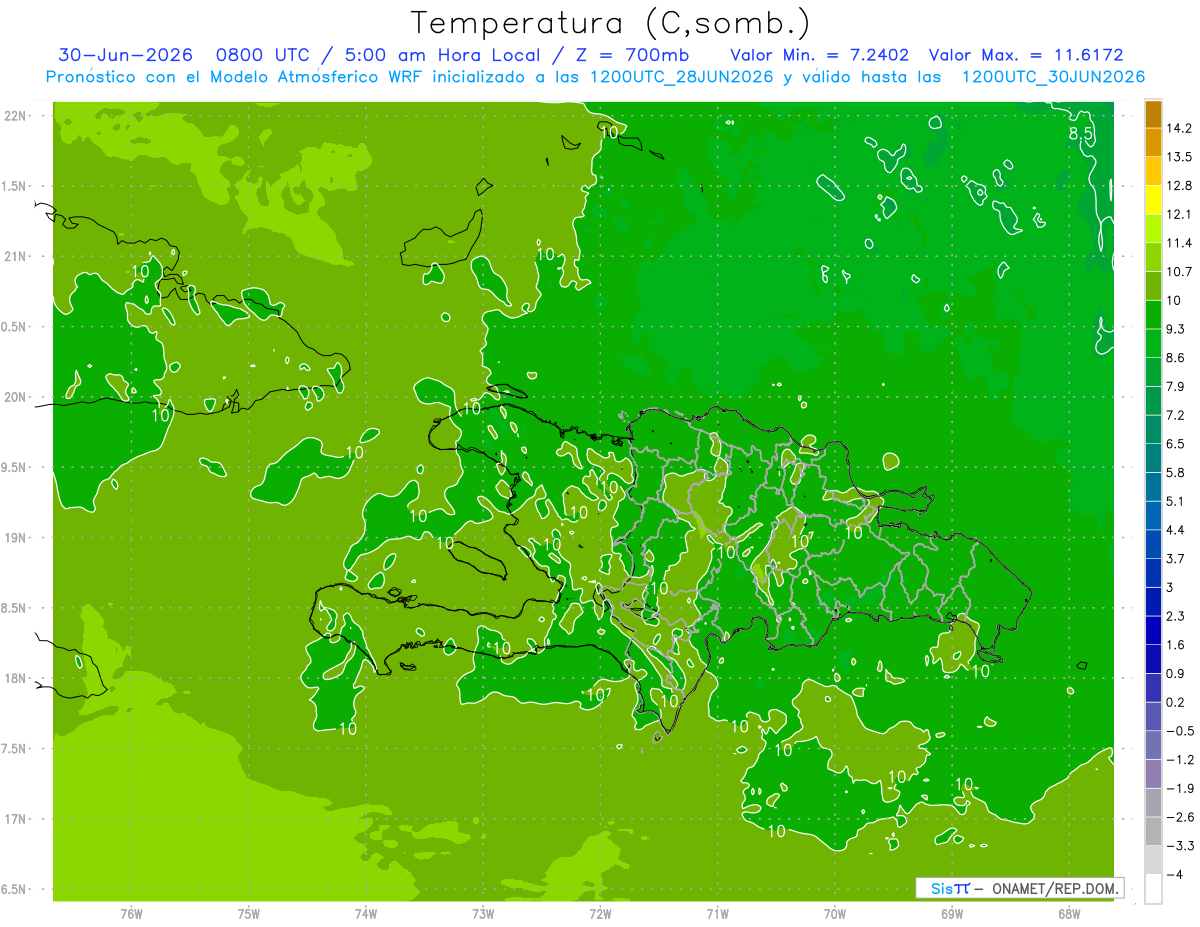This screenshot has height=927, width=1200.
Task: Click valid-until time "1200UTC_30JUN2026"
Action: click(1053, 77)
